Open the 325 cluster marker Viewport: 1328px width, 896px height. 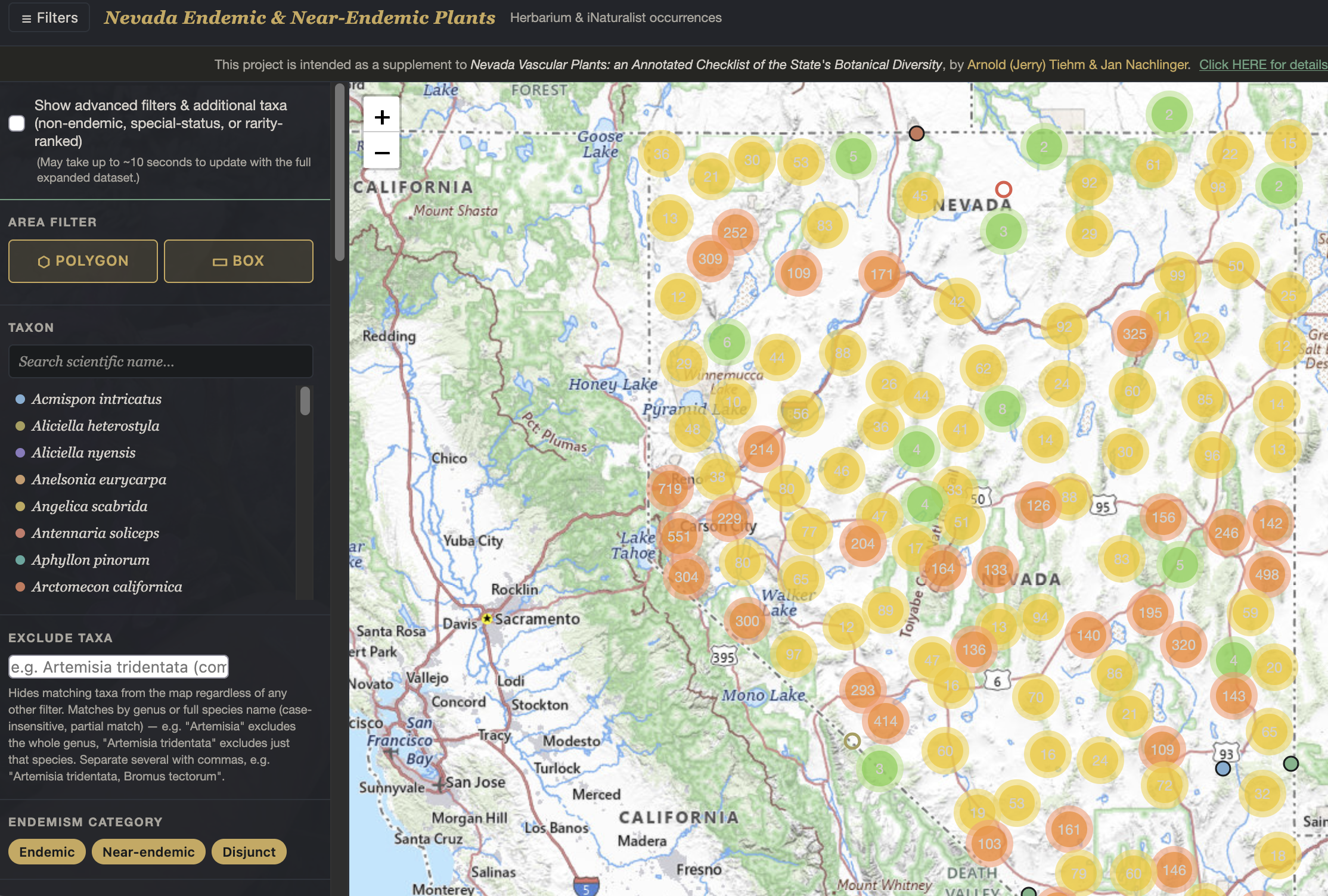pos(1134,334)
